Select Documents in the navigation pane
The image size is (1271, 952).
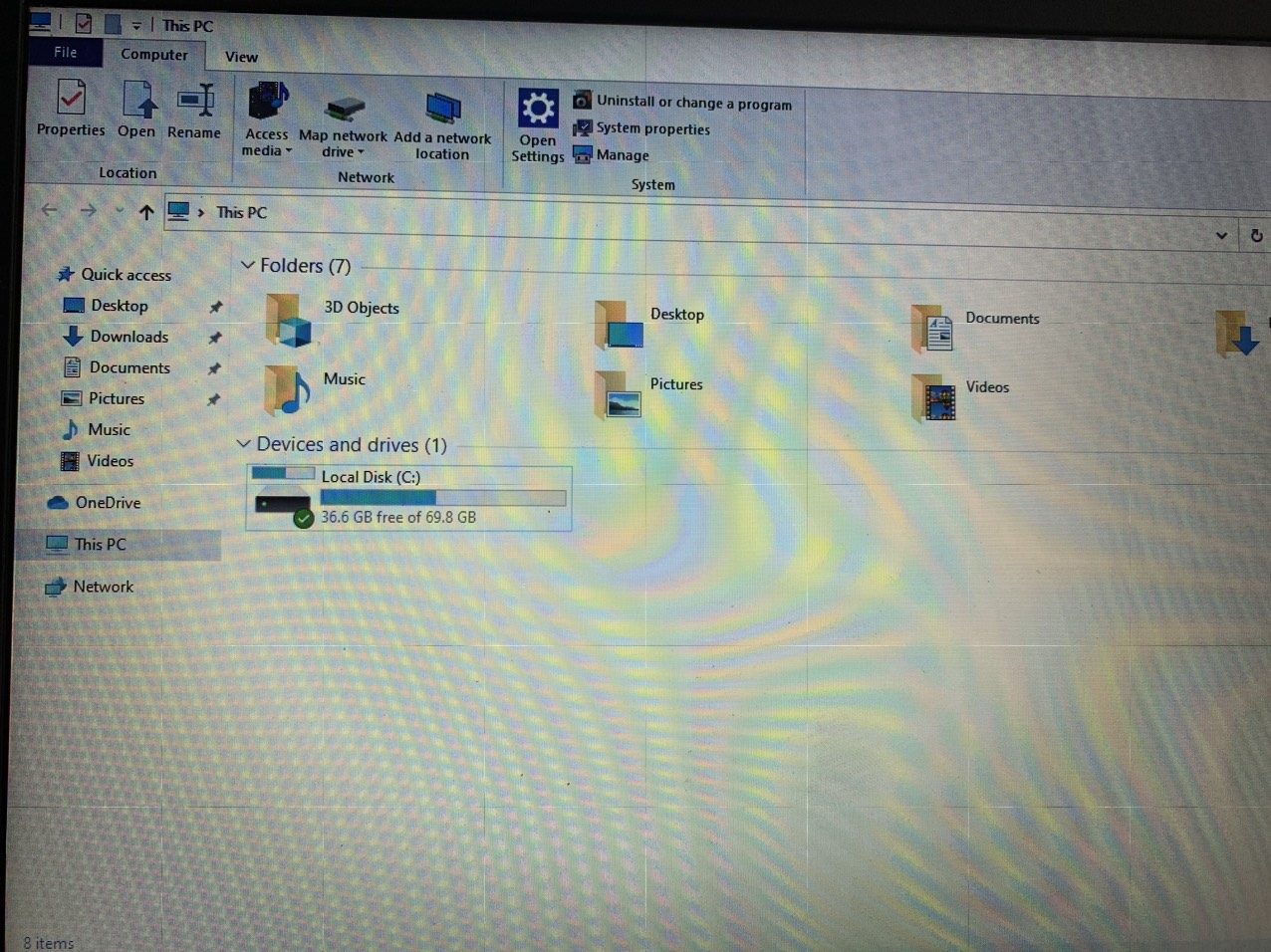pos(117,367)
